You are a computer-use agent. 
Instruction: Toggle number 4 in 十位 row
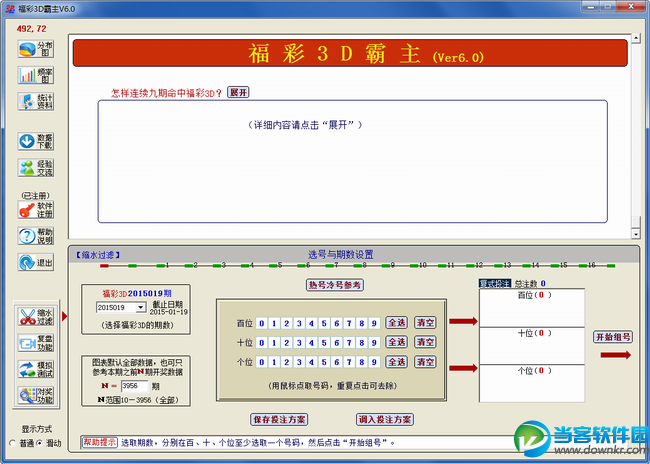311,343
